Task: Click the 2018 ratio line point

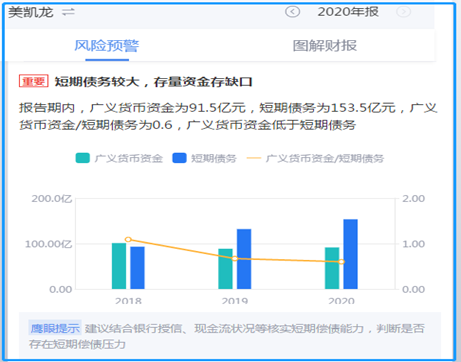Action: (128, 239)
